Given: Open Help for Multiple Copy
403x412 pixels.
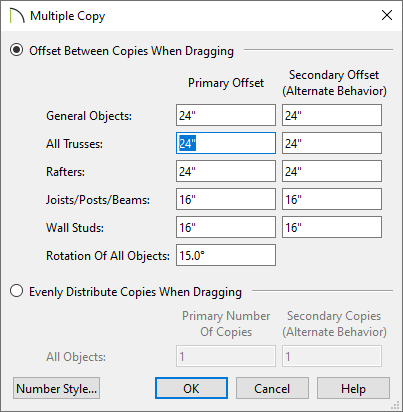Looking at the screenshot, I should pos(353,388).
